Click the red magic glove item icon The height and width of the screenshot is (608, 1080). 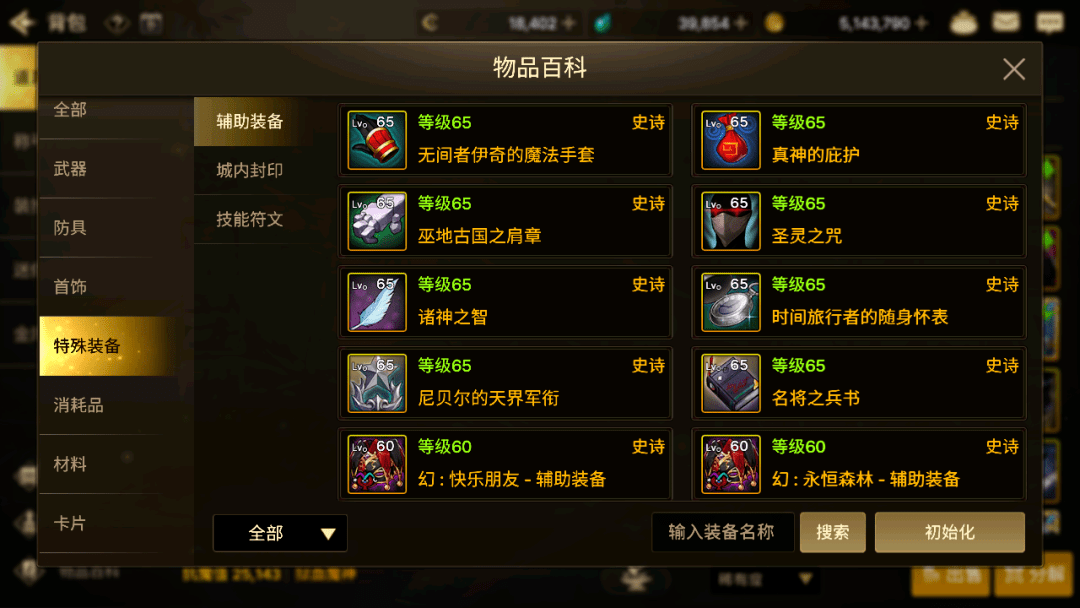click(377, 140)
